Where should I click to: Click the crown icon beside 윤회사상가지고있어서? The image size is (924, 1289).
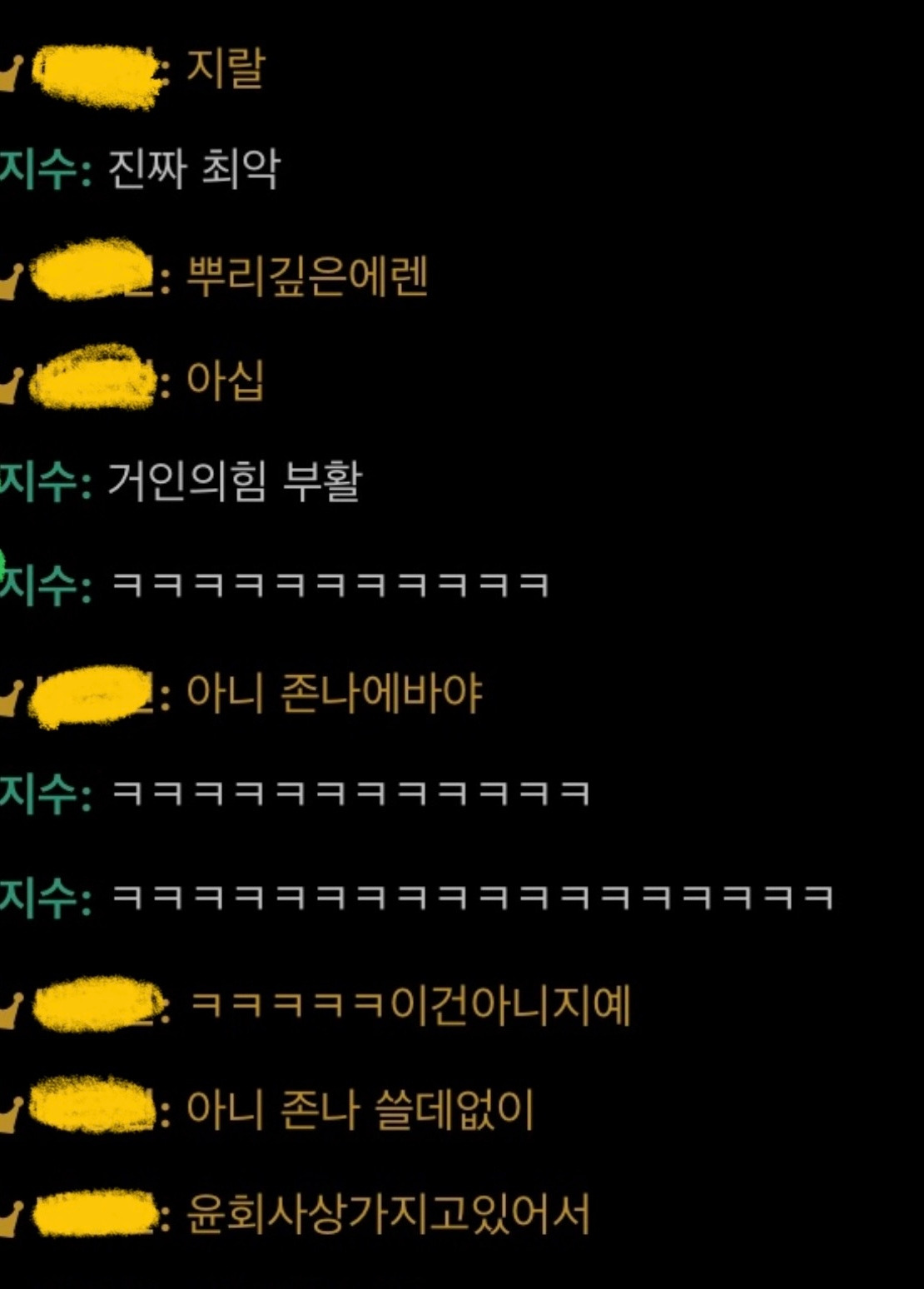(x=10, y=1218)
